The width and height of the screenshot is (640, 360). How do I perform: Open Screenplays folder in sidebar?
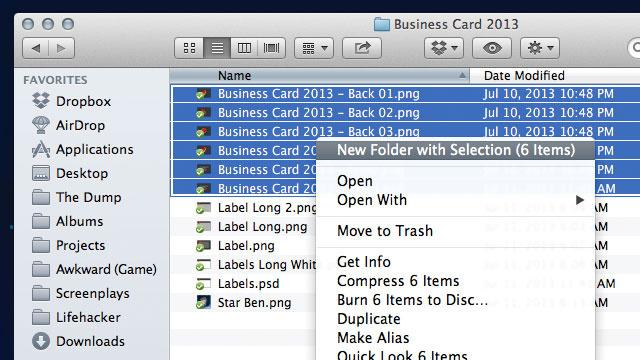point(80,293)
